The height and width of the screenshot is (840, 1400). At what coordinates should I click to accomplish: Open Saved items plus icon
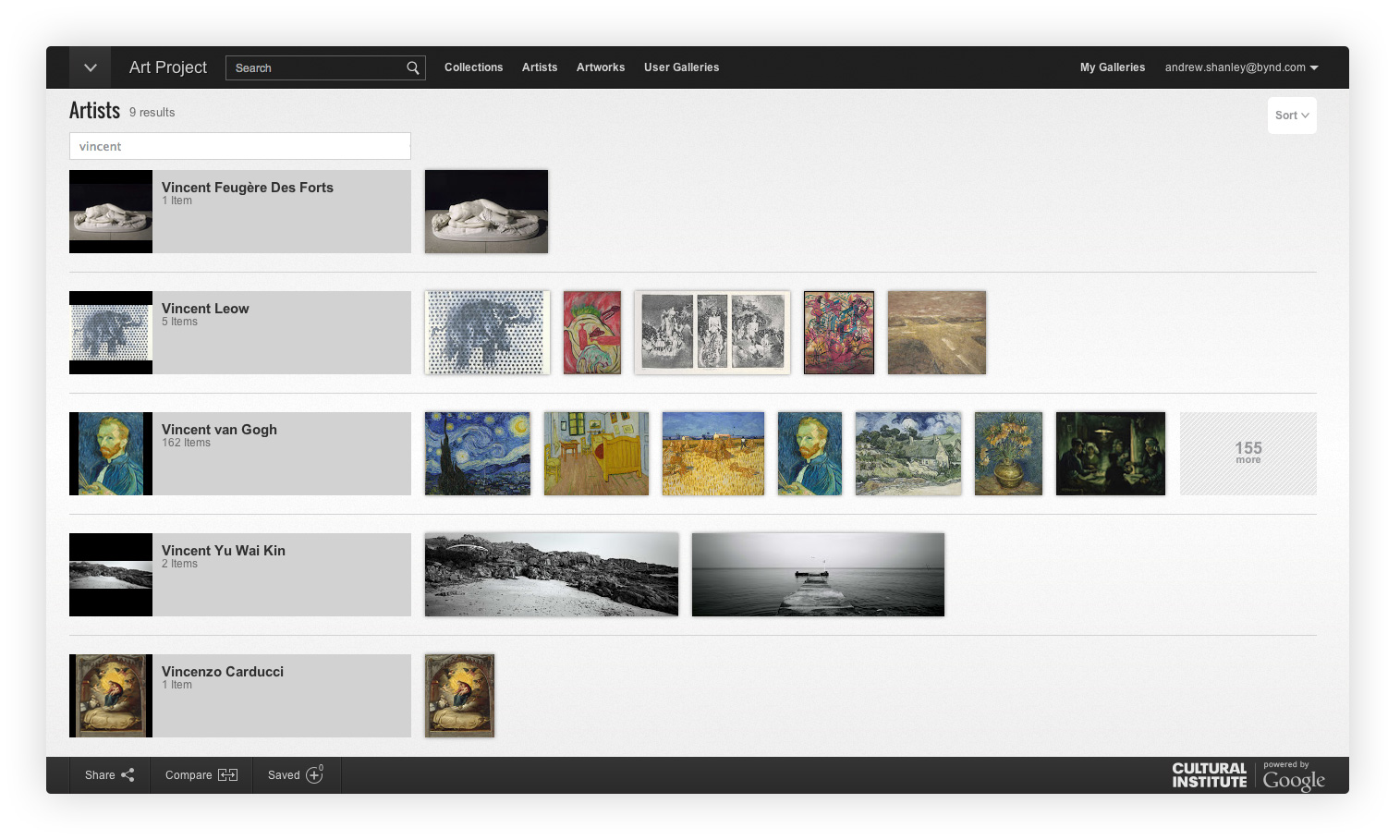(315, 774)
